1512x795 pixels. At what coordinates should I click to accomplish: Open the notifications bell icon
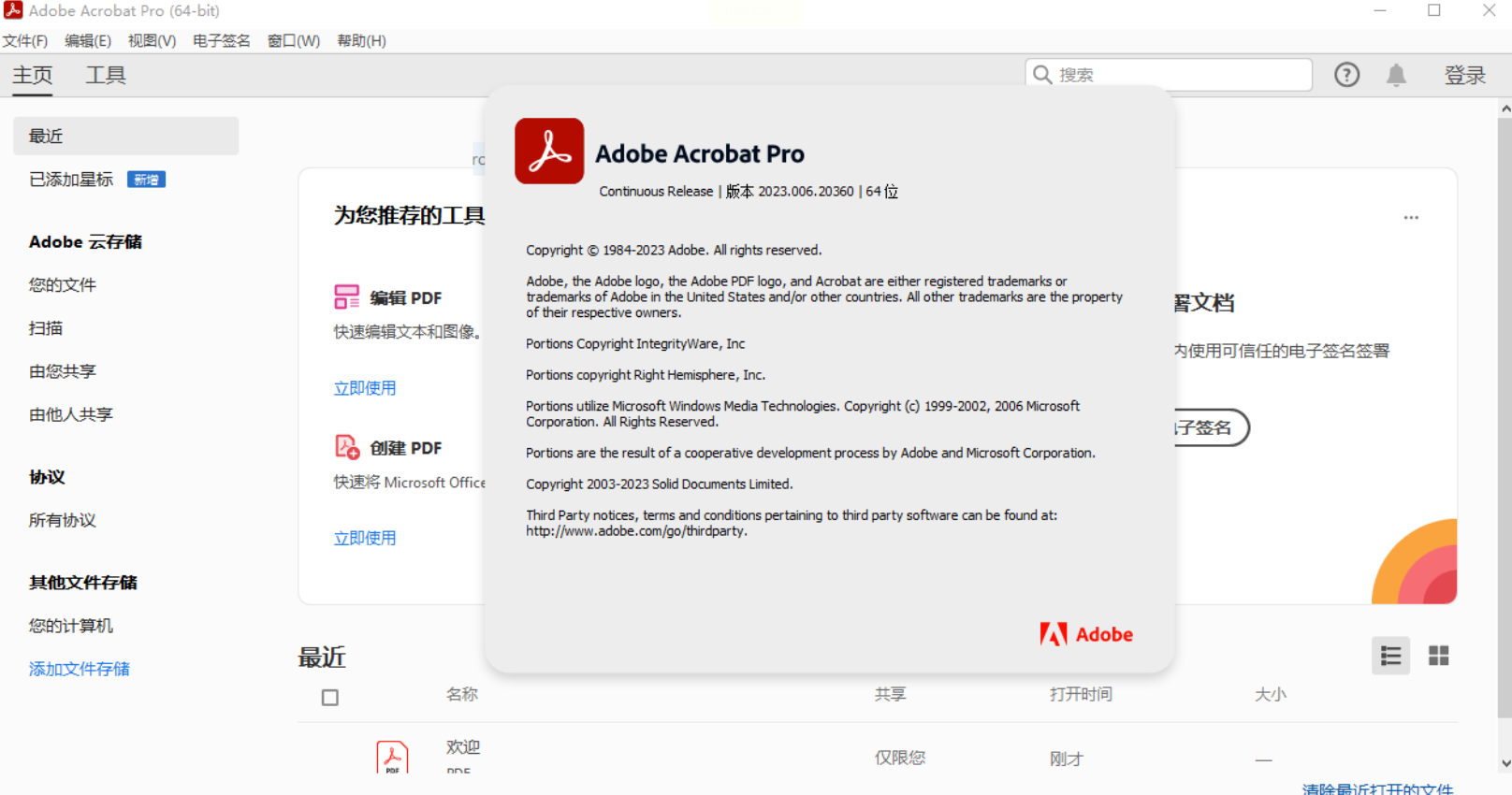[x=1396, y=75]
